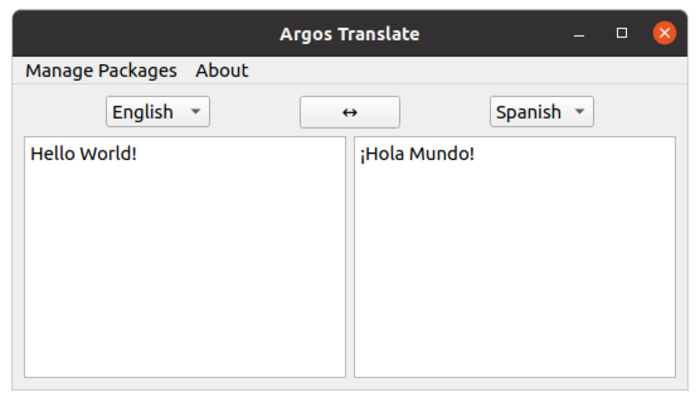Click the word "Spanish" in the target selector
This screenshot has height=402, width=700.
tap(528, 112)
